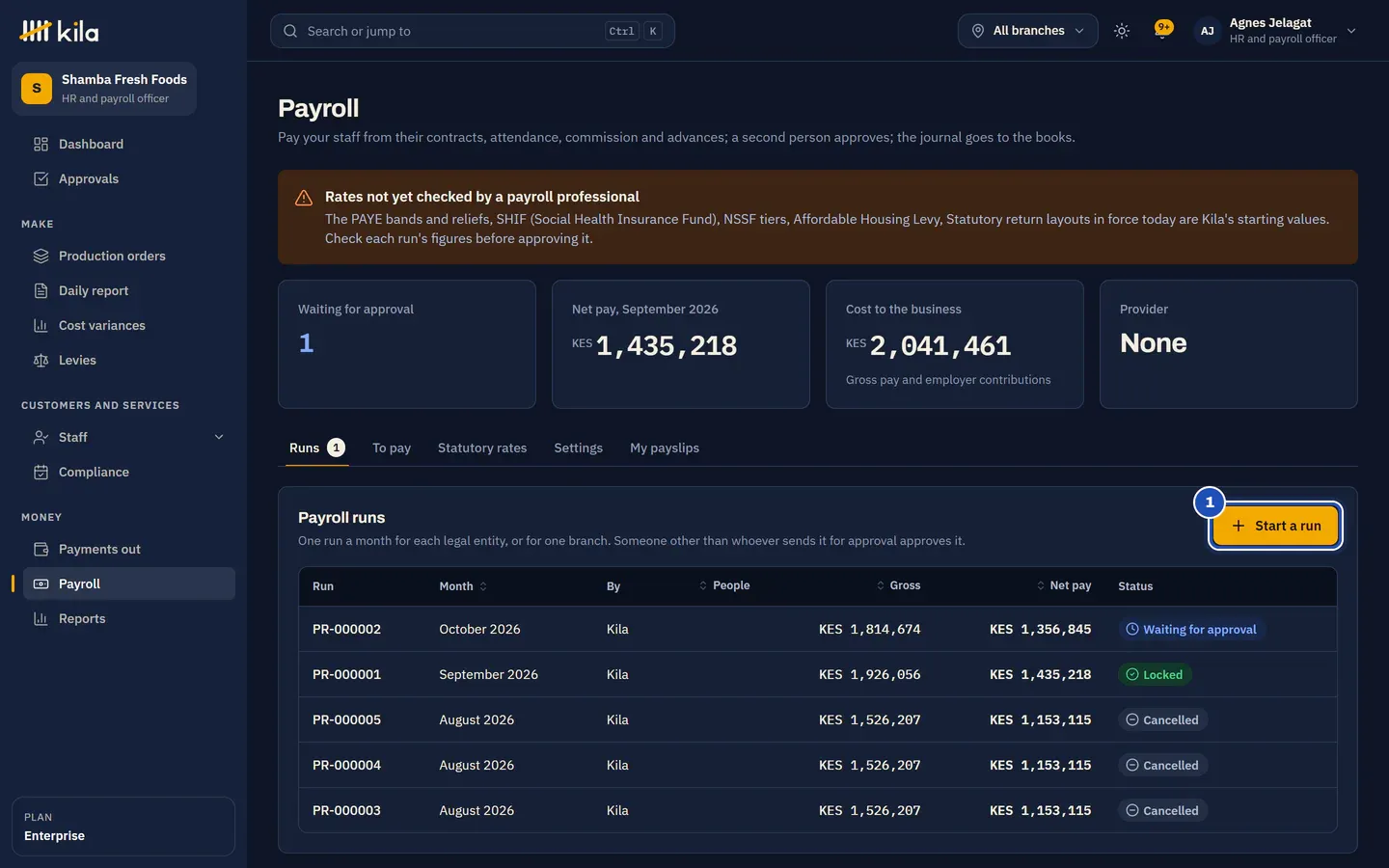Image resolution: width=1389 pixels, height=868 pixels.
Task: Click the Locked status badge for PR-000001
Action: 1155,674
